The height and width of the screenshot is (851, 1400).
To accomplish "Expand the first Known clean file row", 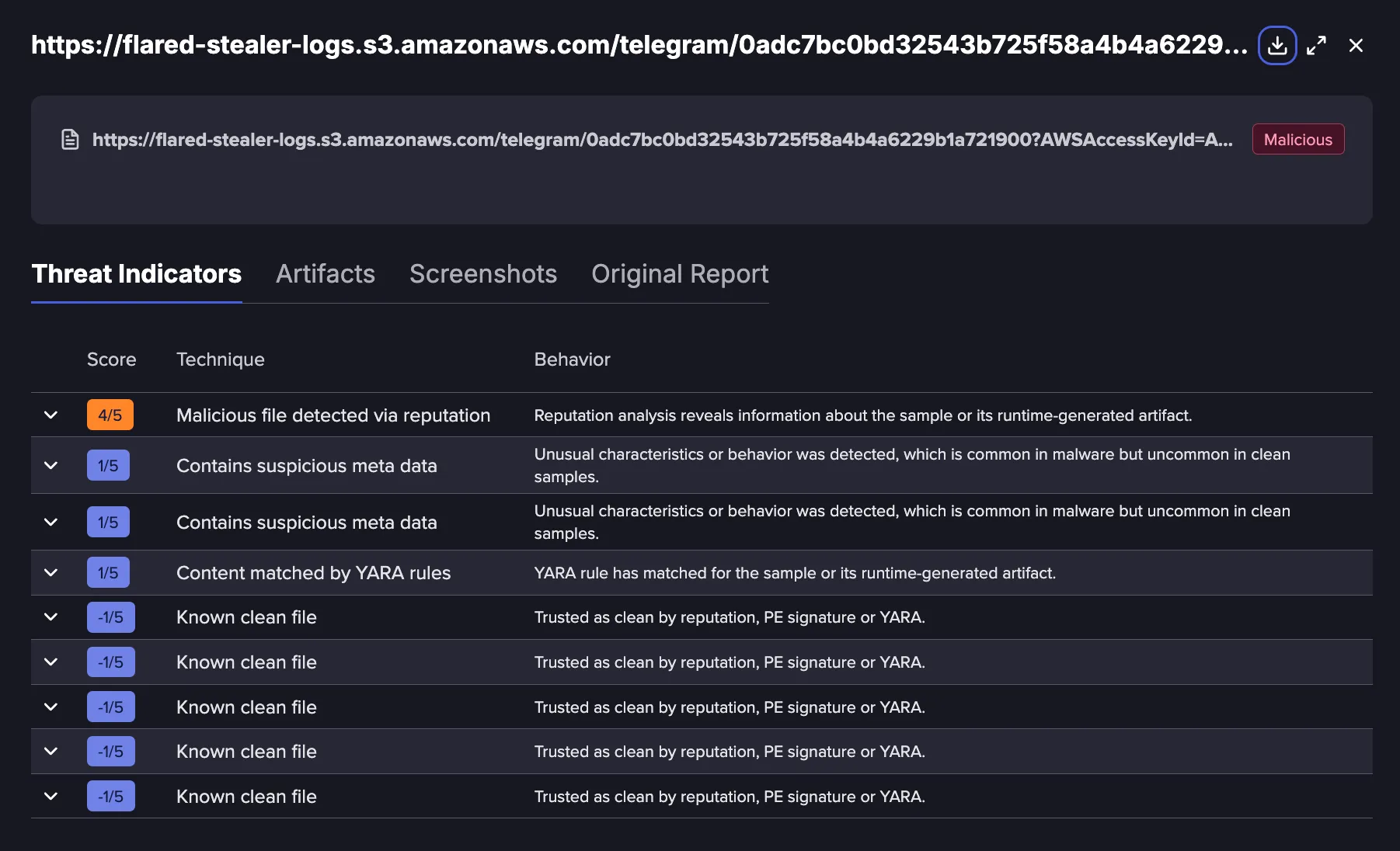I will [50, 617].
